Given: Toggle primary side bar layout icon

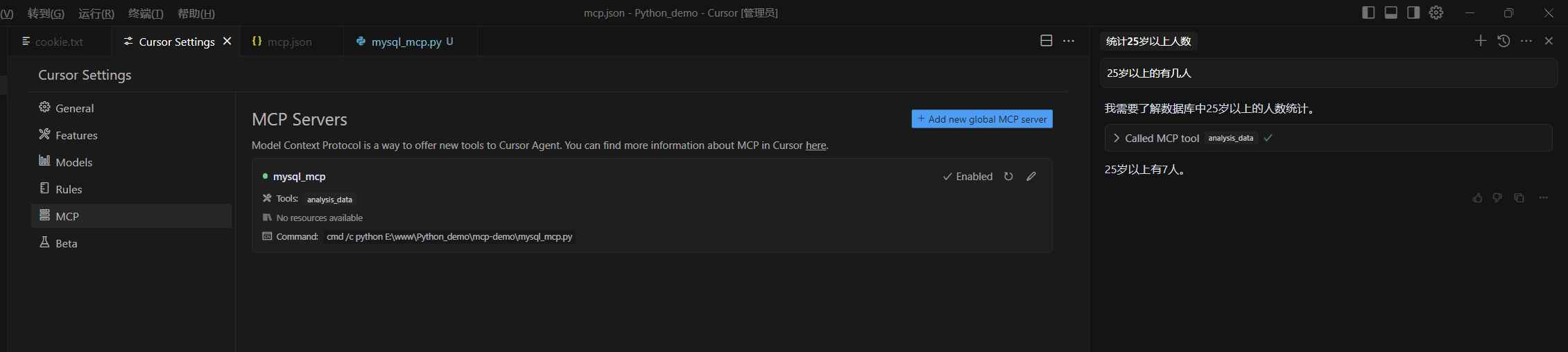Looking at the screenshot, I should [x=1368, y=12].
